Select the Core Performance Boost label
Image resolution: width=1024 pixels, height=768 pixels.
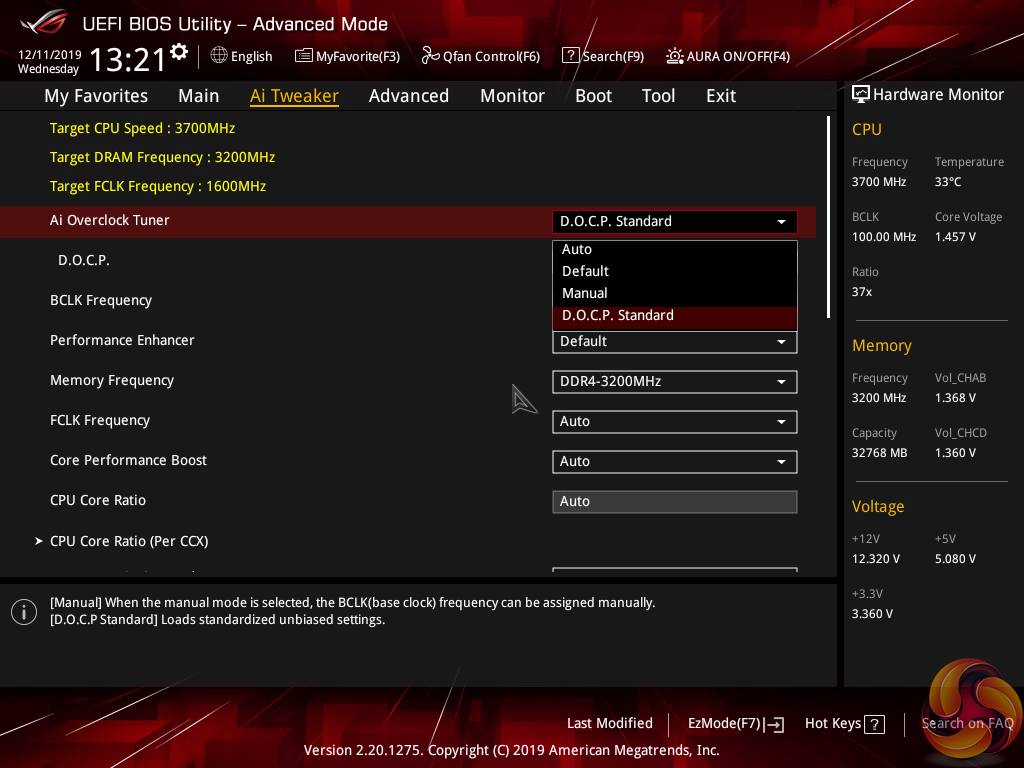[x=129, y=460]
